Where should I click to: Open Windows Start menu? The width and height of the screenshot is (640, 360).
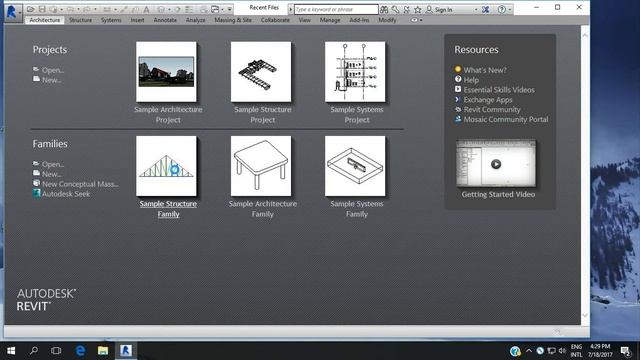(x=11, y=351)
